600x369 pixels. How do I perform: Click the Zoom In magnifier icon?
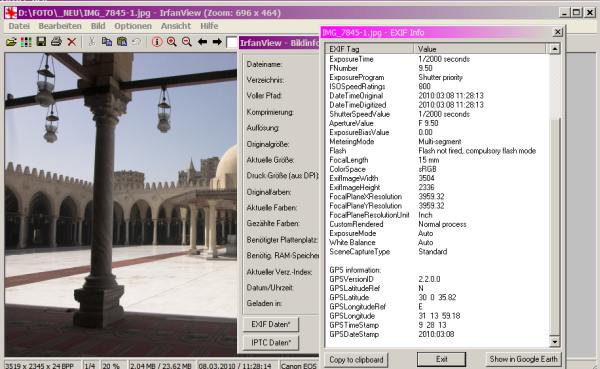click(172, 41)
